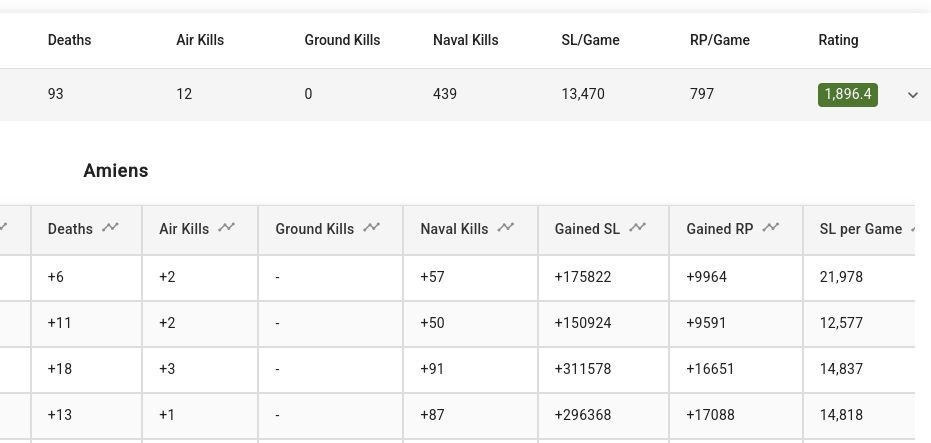Select the Rating column header
The height and width of the screenshot is (443, 931).
[x=838, y=40]
